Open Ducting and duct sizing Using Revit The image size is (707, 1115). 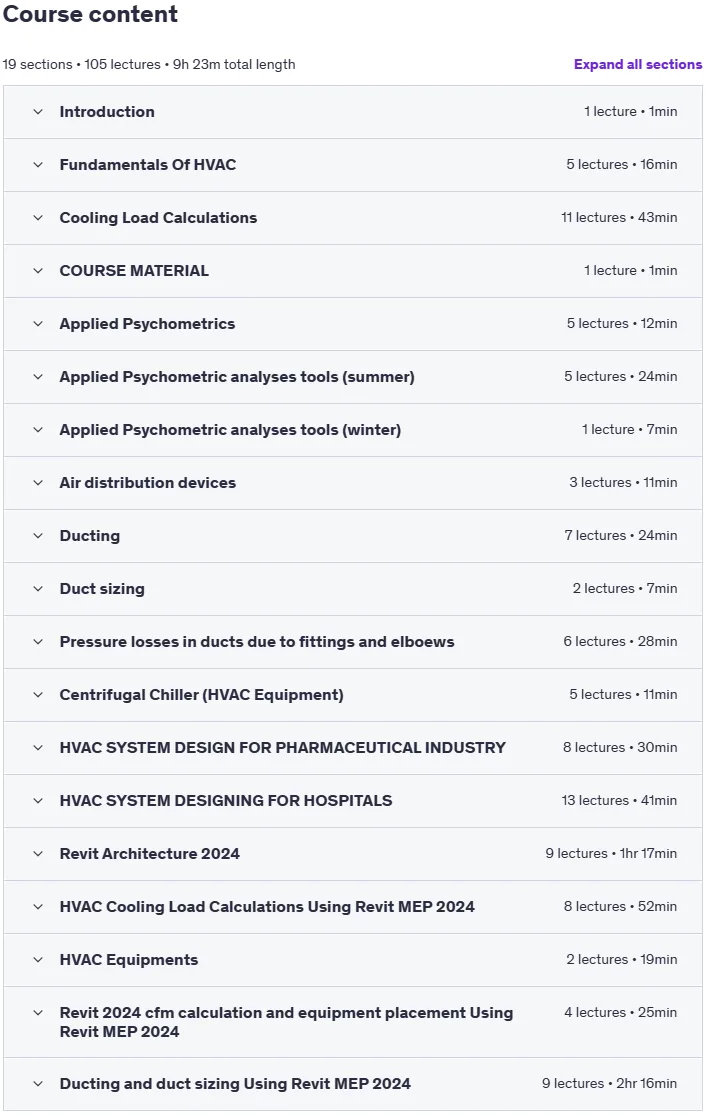click(353, 1084)
